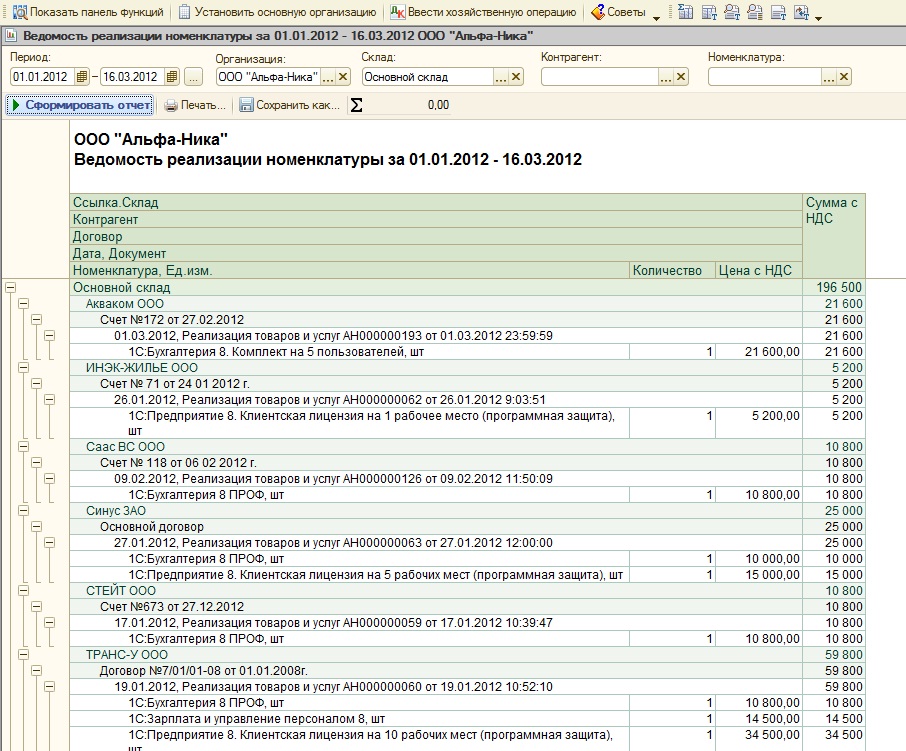This screenshot has height=751, width=906.
Task: Collapse the ИНЭК-ЖИЛЬЕ ООО group
Action: pyautogui.click(x=24, y=367)
